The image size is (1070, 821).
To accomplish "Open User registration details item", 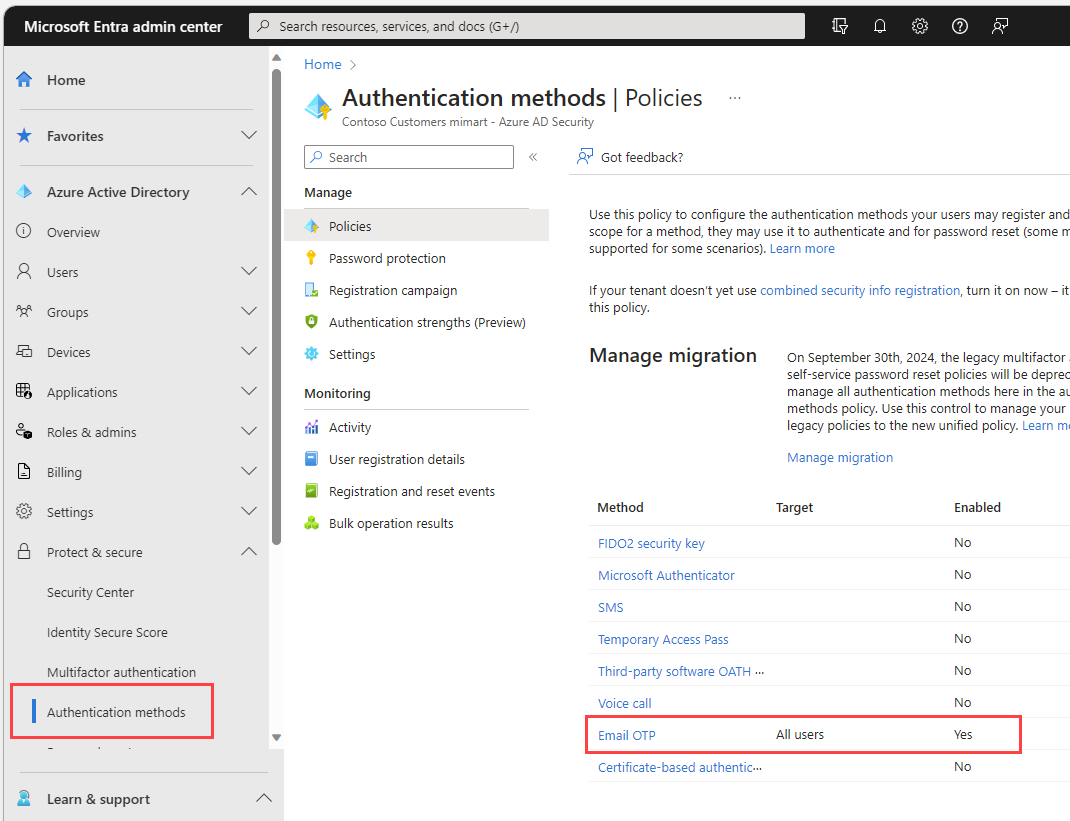I will [x=396, y=459].
